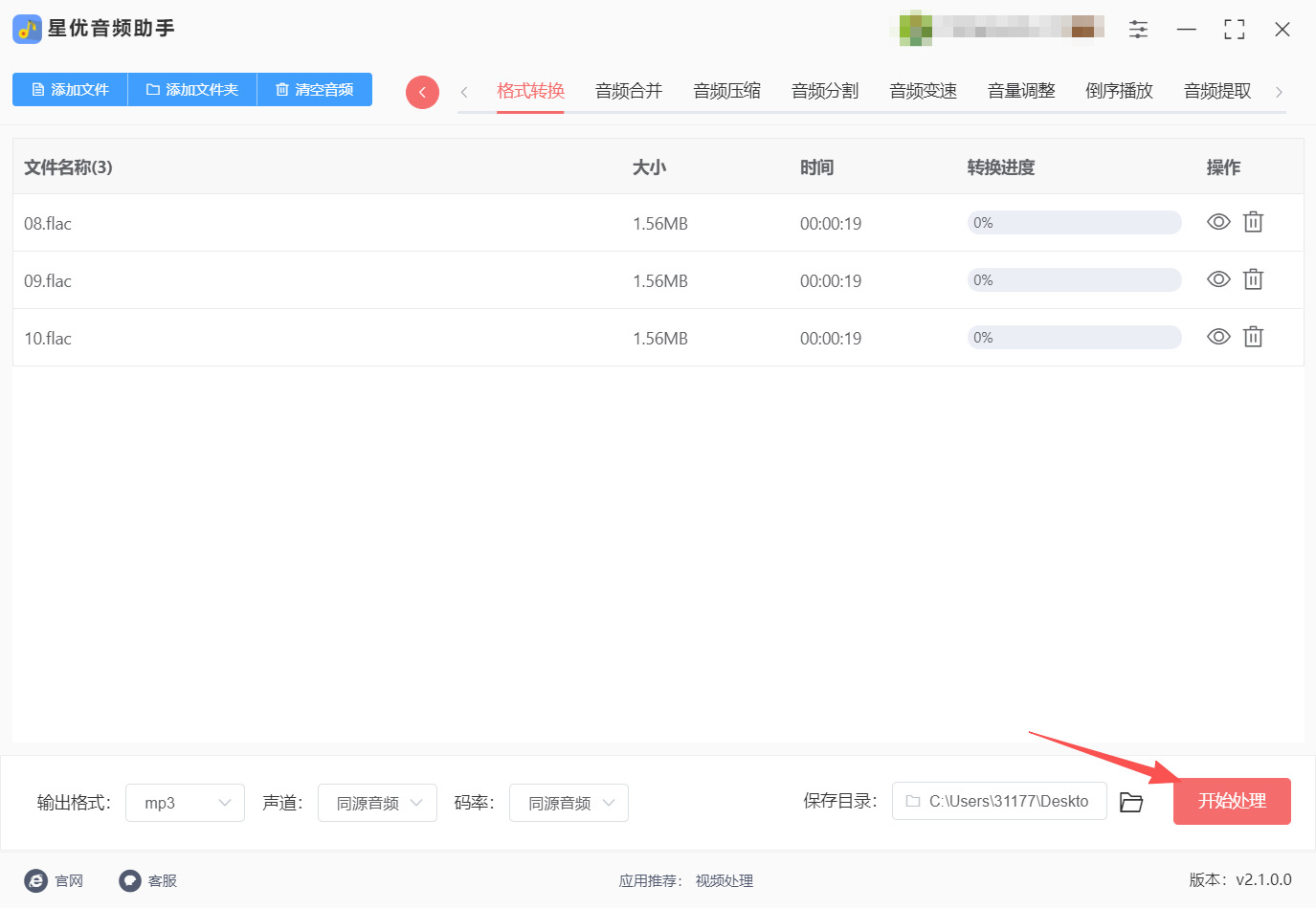This screenshot has height=909, width=1316.
Task: Toggle the eye icon for 09.flac
Action: 1218,279
